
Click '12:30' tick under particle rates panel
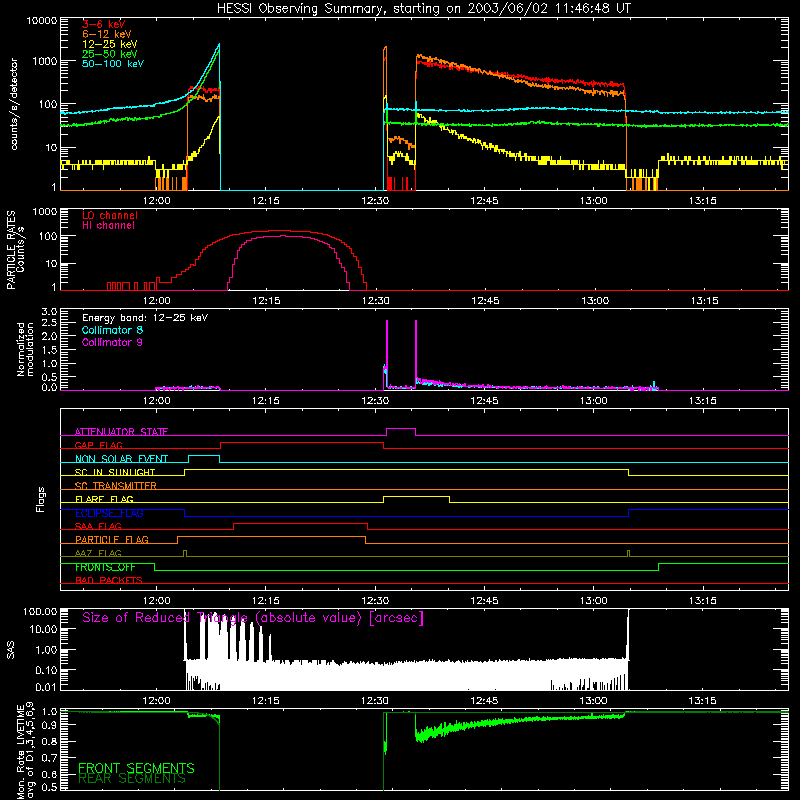click(376, 301)
